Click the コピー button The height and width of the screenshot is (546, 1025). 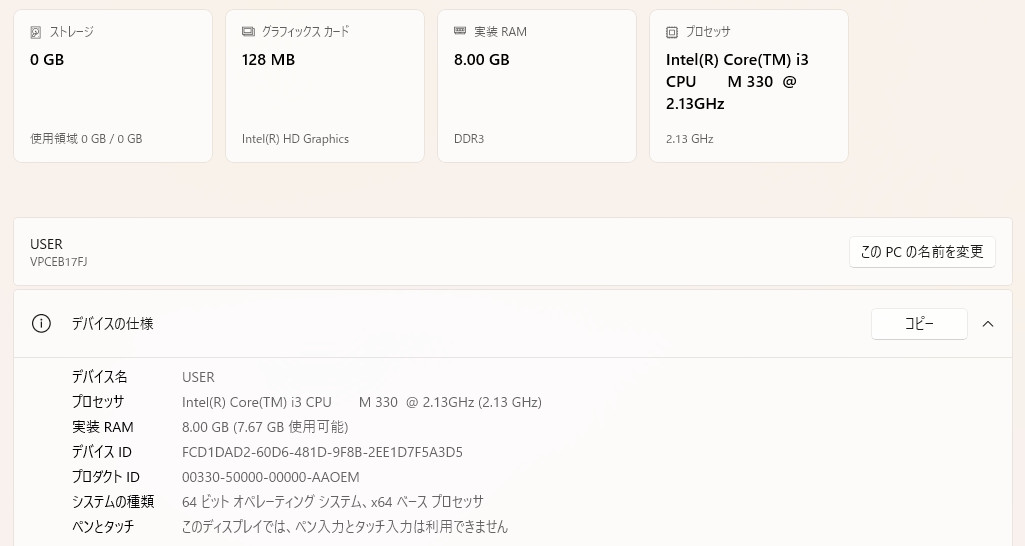[x=919, y=324]
